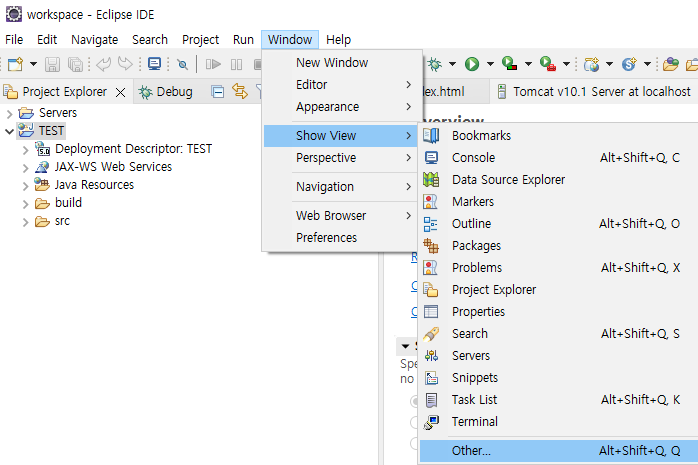Switch to Tomcat v10.1 Server editor tab
The height and width of the screenshot is (465, 698).
point(594,92)
